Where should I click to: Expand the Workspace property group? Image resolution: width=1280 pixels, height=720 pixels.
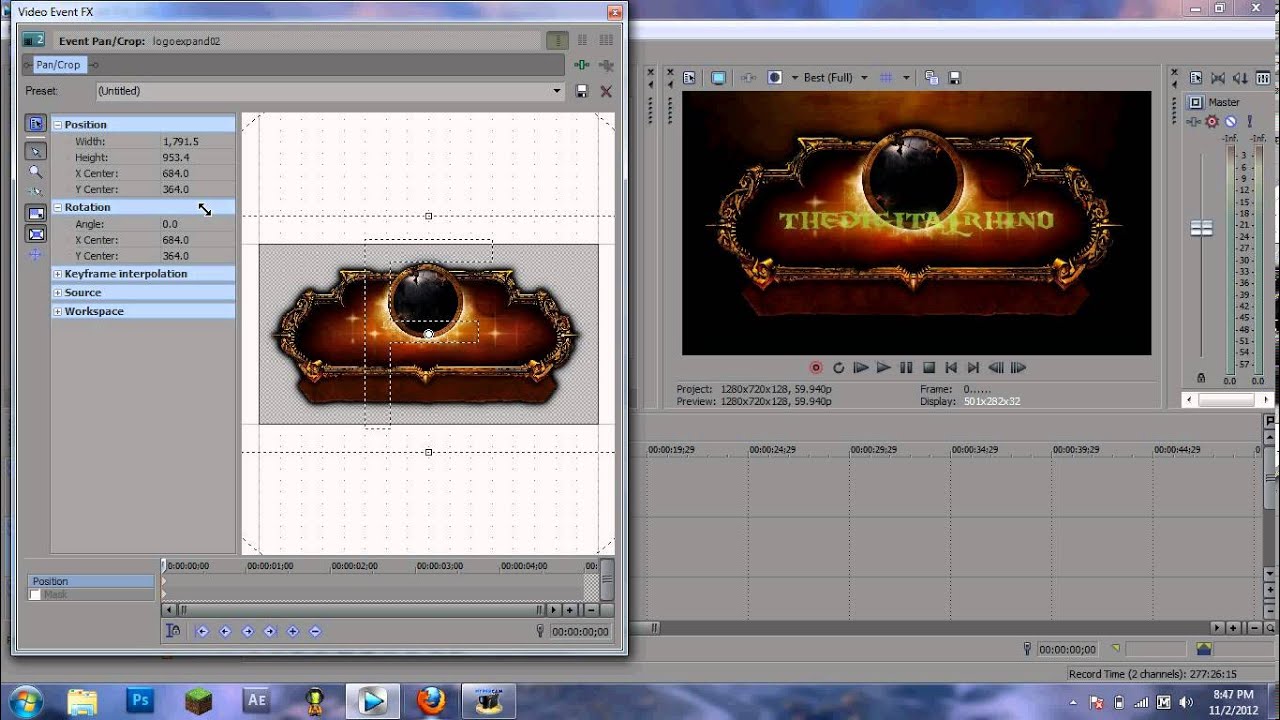tap(57, 312)
